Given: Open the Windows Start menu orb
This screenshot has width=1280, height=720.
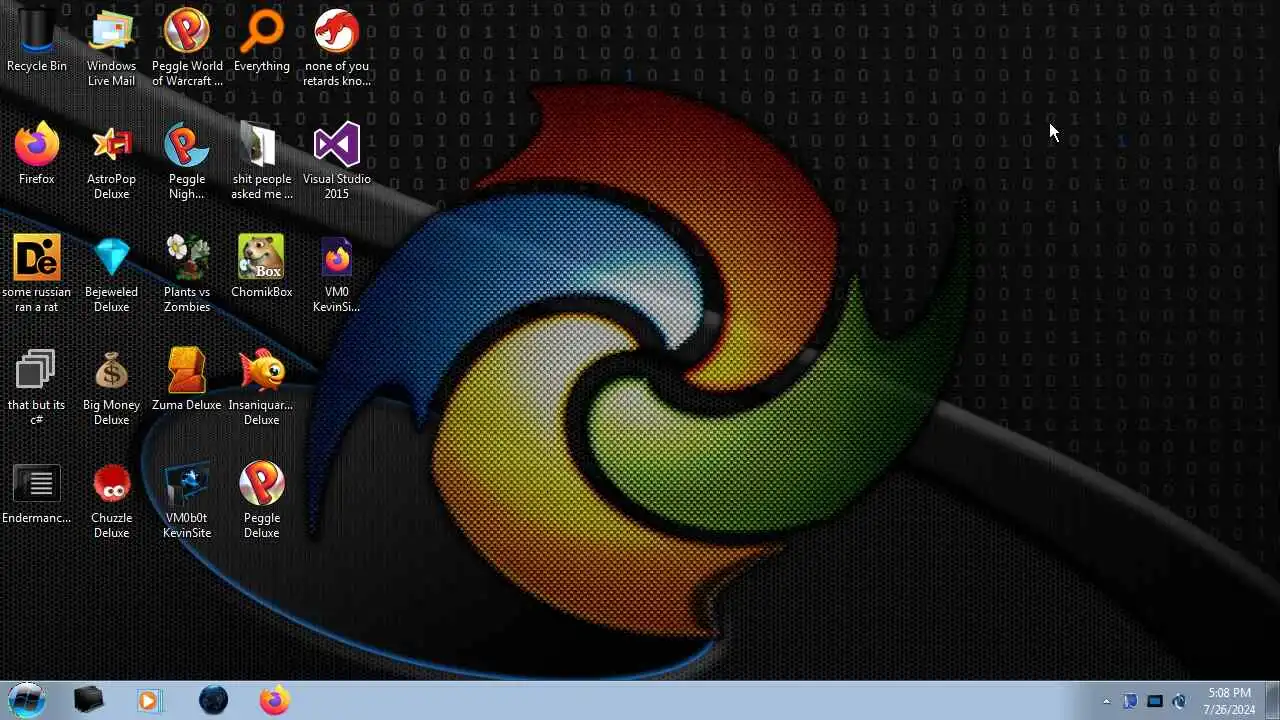Looking at the screenshot, I should pos(27,700).
